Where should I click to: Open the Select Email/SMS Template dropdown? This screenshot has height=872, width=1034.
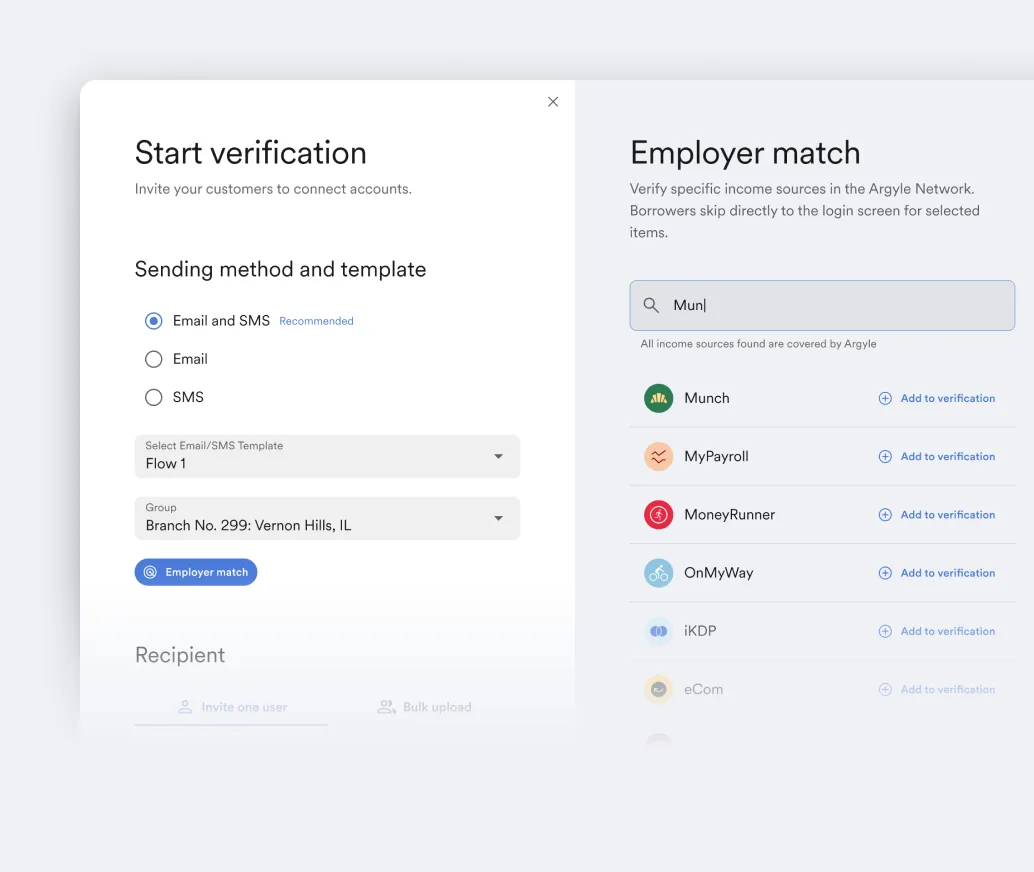pos(327,456)
